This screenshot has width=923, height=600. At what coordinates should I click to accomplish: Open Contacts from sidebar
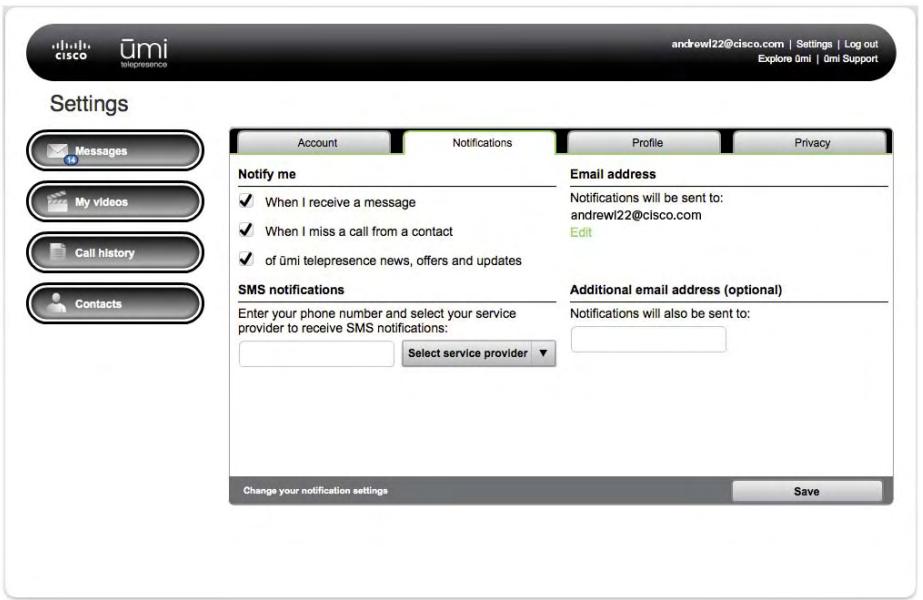pyautogui.click(x=115, y=303)
